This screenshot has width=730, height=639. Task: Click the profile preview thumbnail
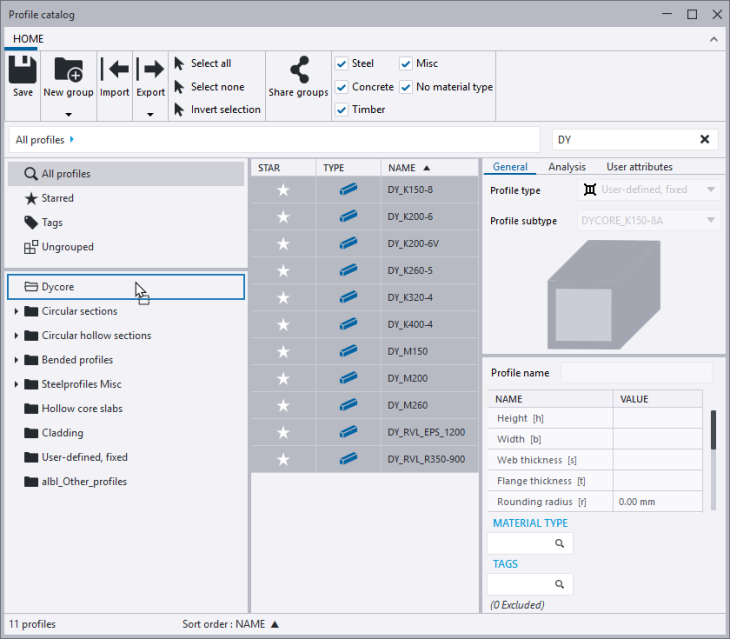(603, 295)
